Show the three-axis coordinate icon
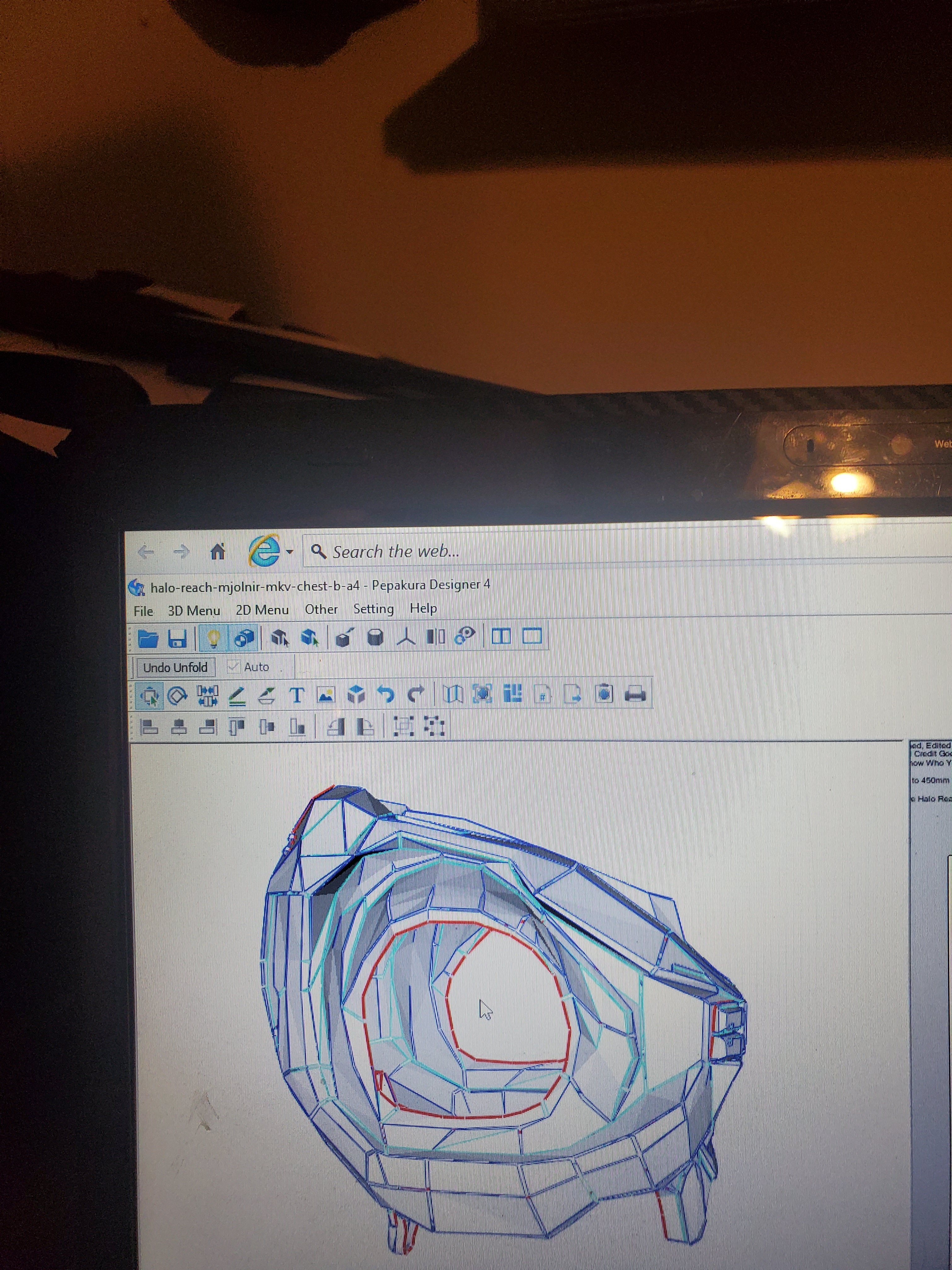 click(406, 637)
